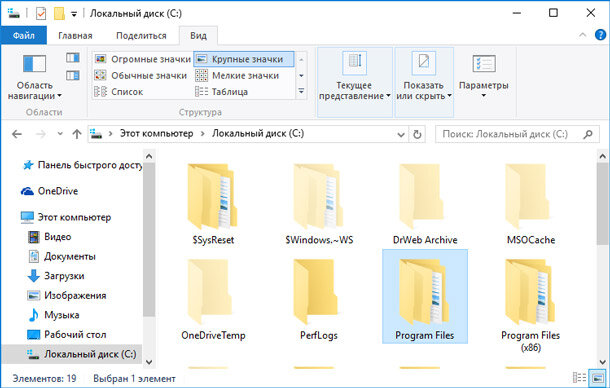
Task: Open Музыка in the sidebar
Action: click(53, 315)
